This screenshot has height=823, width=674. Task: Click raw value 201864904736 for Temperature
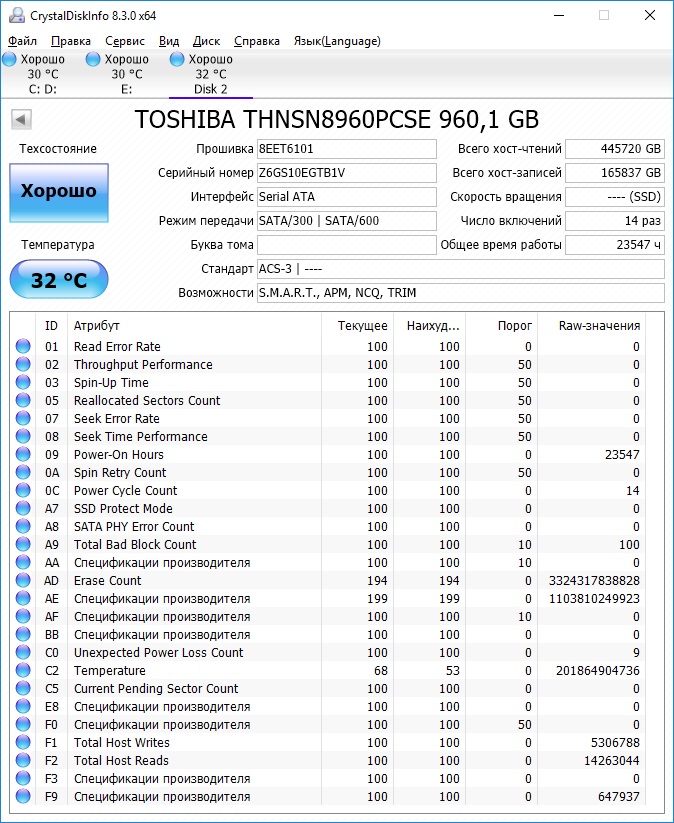click(x=598, y=670)
